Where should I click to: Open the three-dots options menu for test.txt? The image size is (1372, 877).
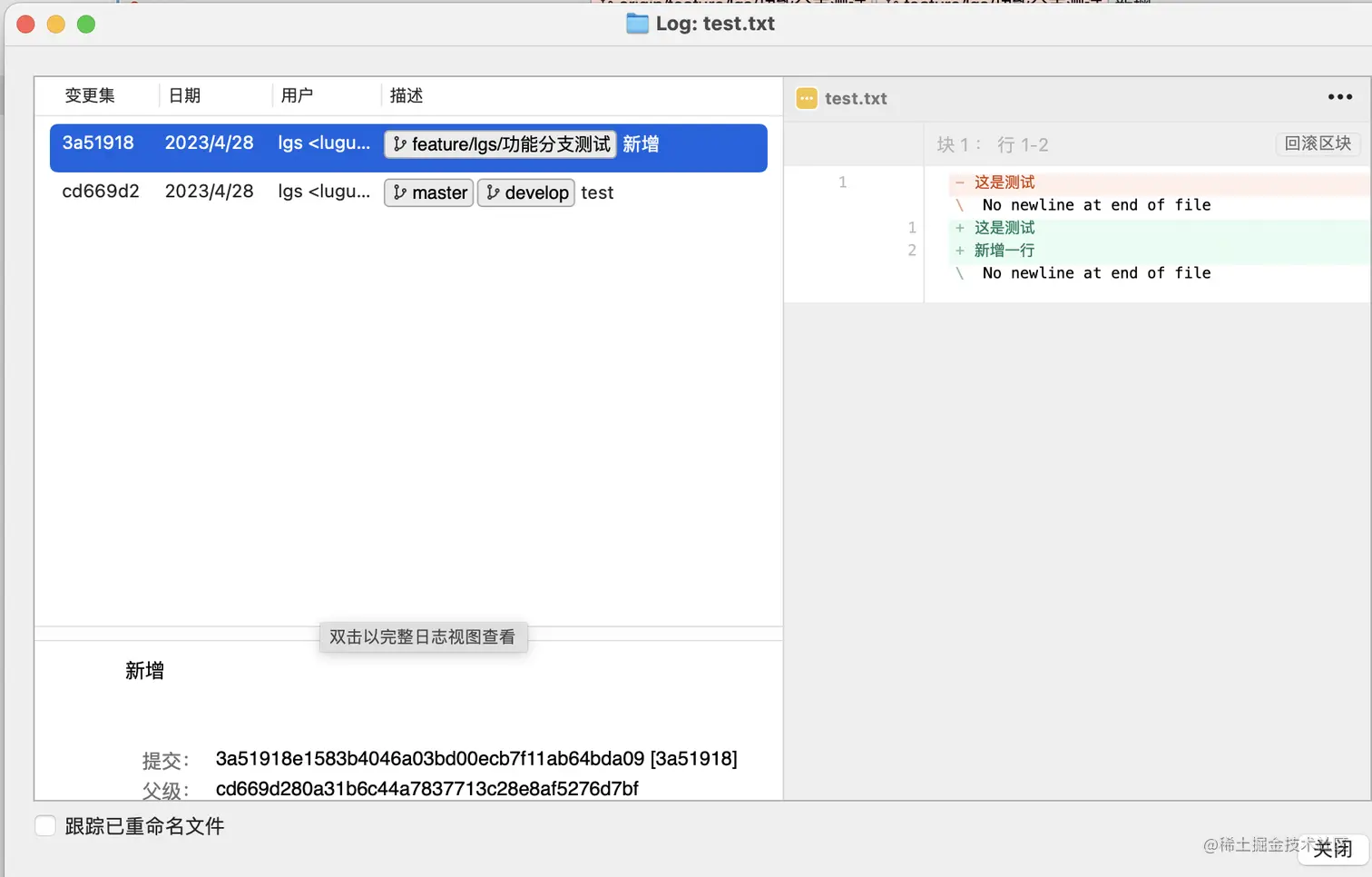tap(1339, 97)
